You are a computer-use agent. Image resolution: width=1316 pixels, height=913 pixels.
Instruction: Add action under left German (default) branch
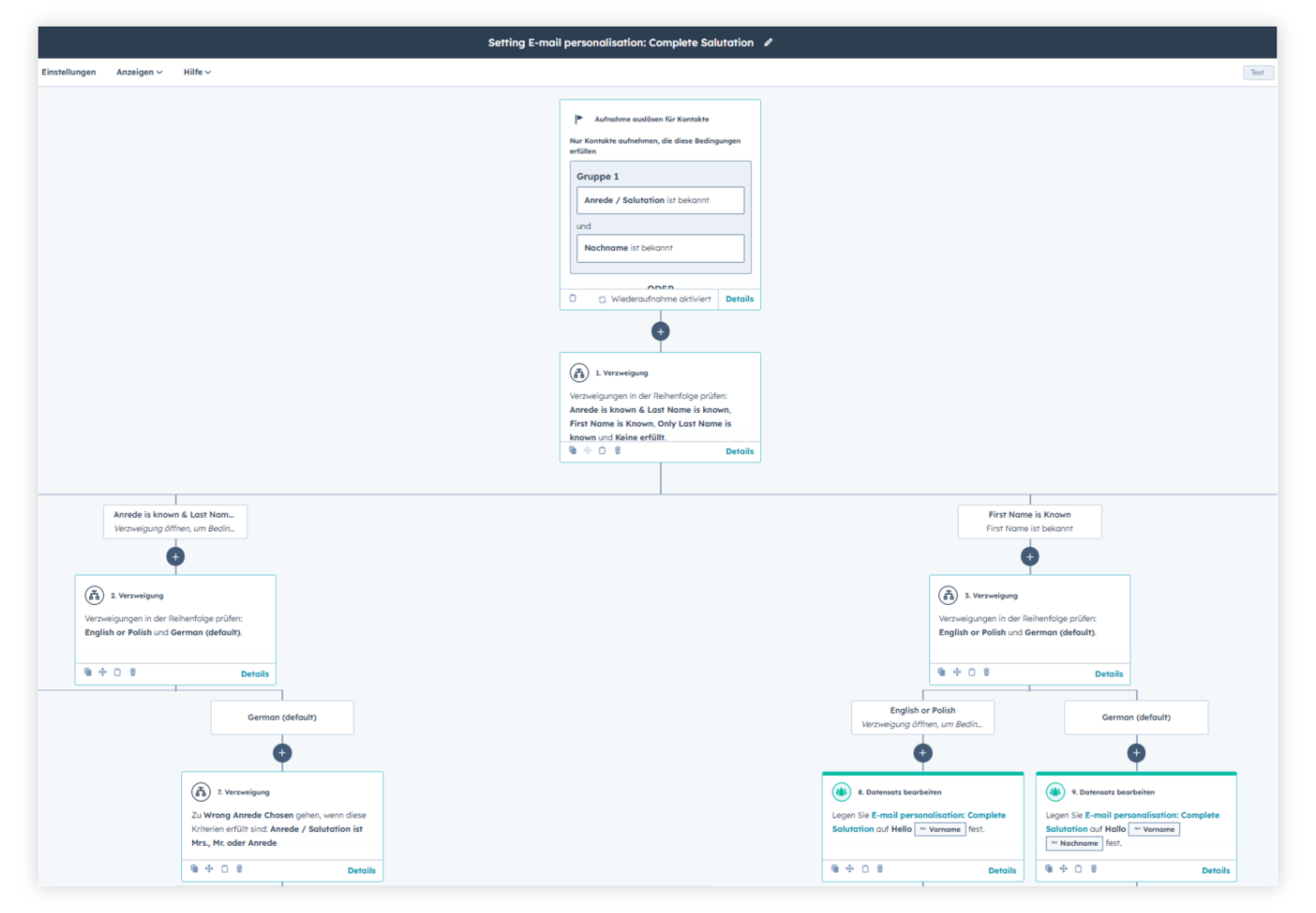pyautogui.click(x=282, y=752)
